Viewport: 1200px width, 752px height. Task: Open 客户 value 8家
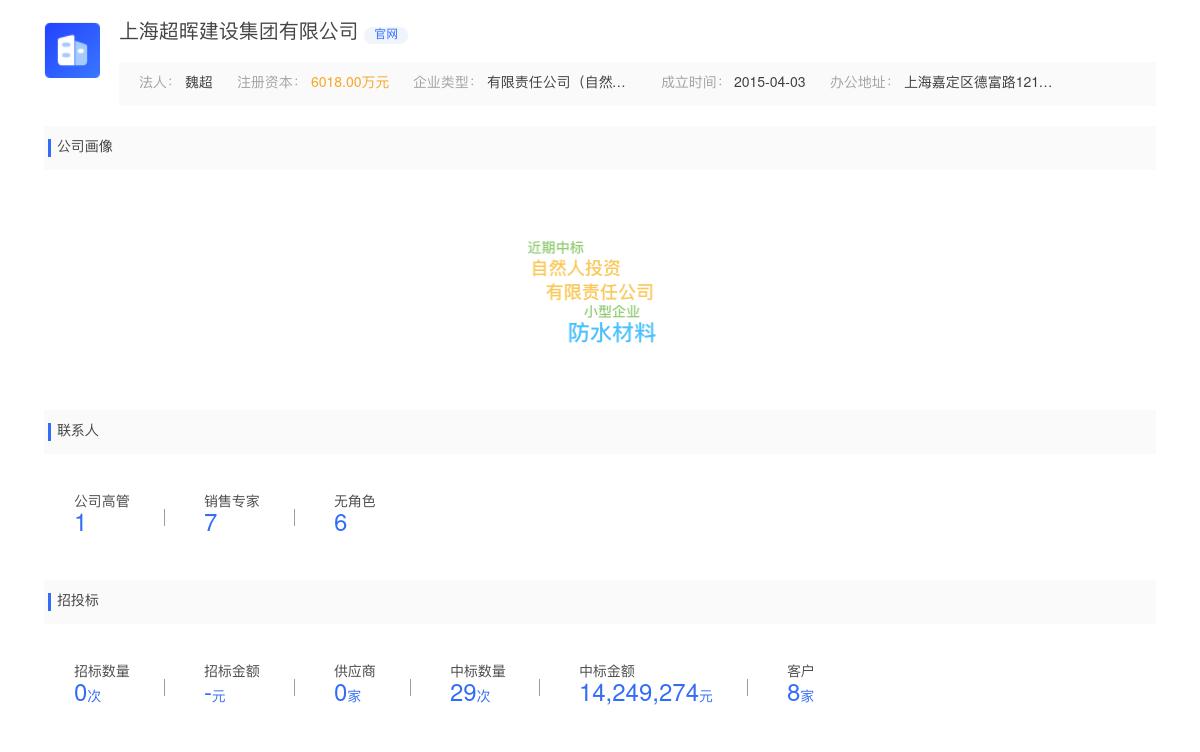pos(800,693)
